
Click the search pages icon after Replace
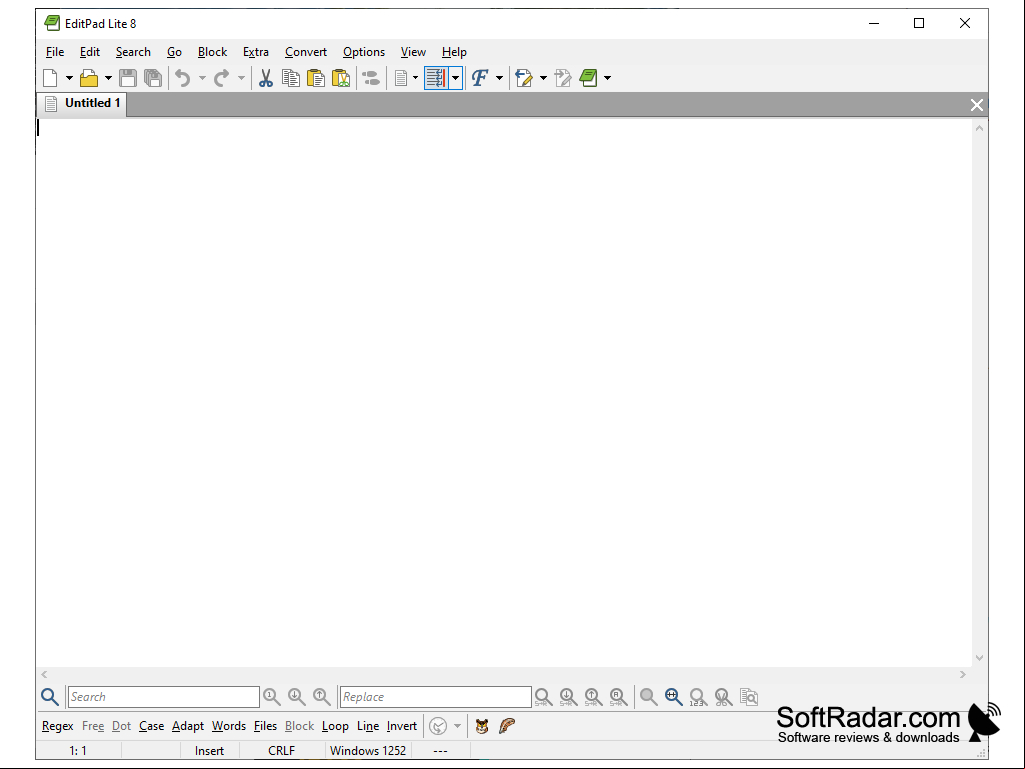click(748, 697)
